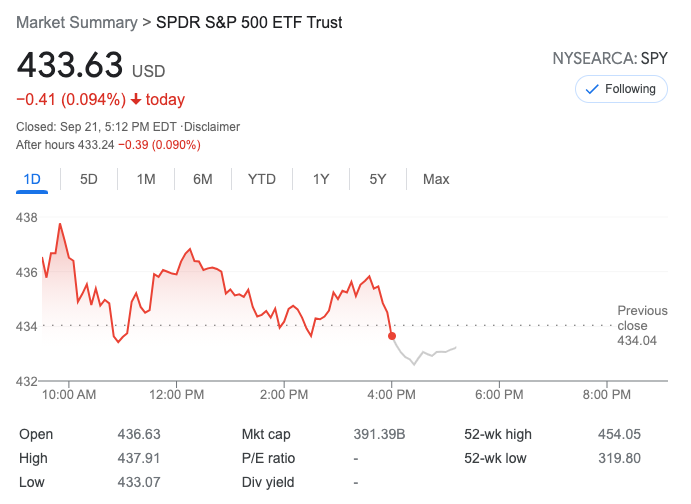Click the red down arrow beside today
Image resolution: width=691 pixels, height=504 pixels.
tap(136, 100)
